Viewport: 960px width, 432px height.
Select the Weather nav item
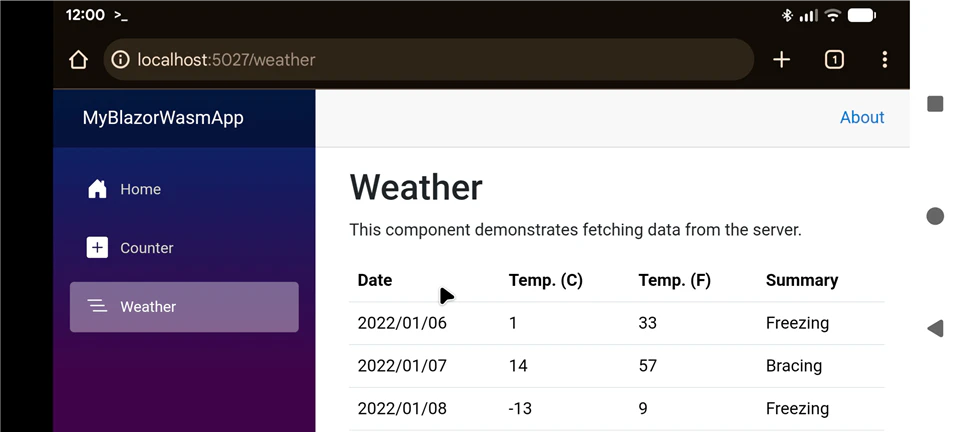[x=184, y=307]
